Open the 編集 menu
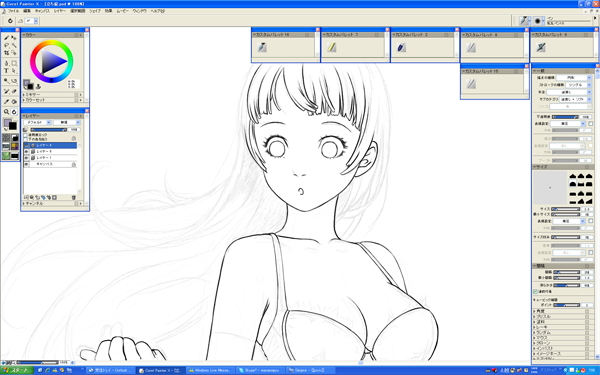The height and width of the screenshot is (375, 600). pyautogui.click(x=27, y=11)
